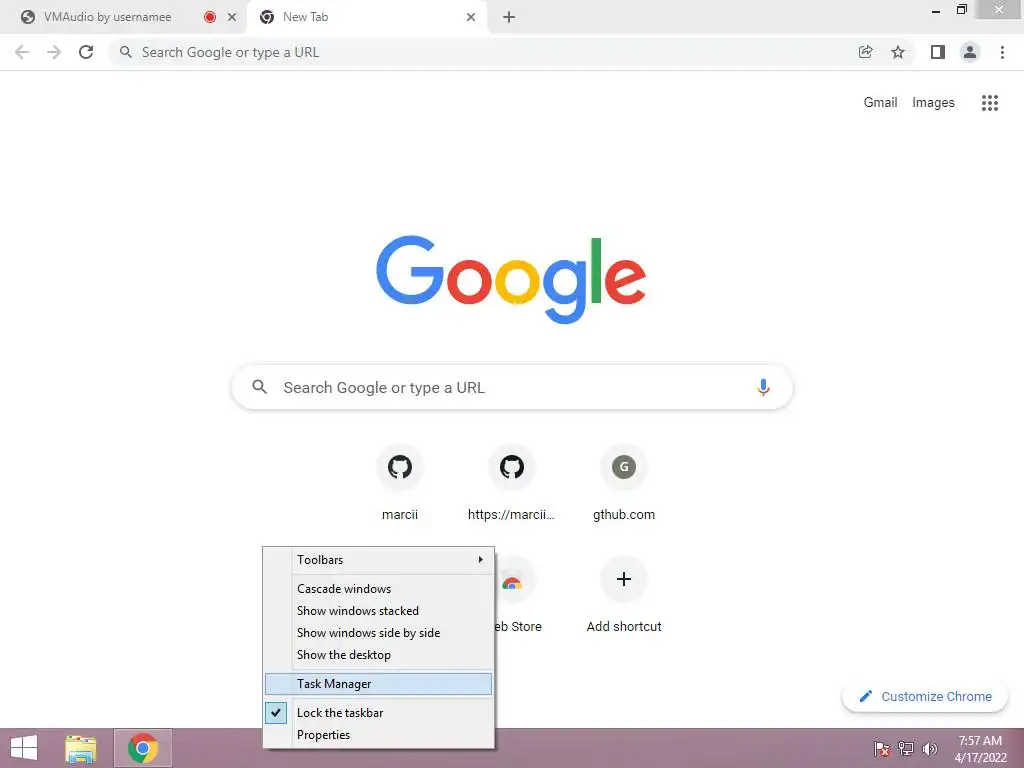The image size is (1024, 768).
Task: Bookmark this tab with the star icon
Action: (x=898, y=52)
